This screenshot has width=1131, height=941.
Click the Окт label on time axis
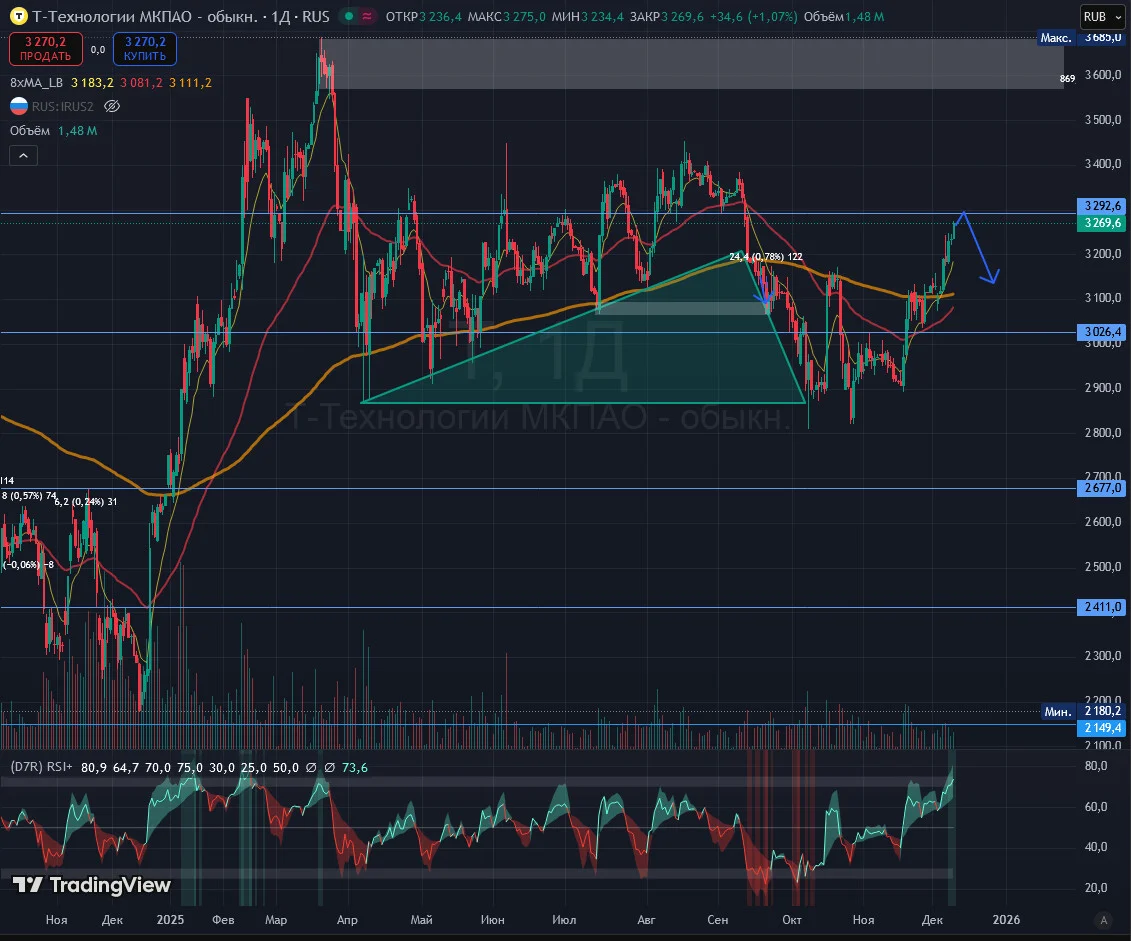click(x=792, y=919)
